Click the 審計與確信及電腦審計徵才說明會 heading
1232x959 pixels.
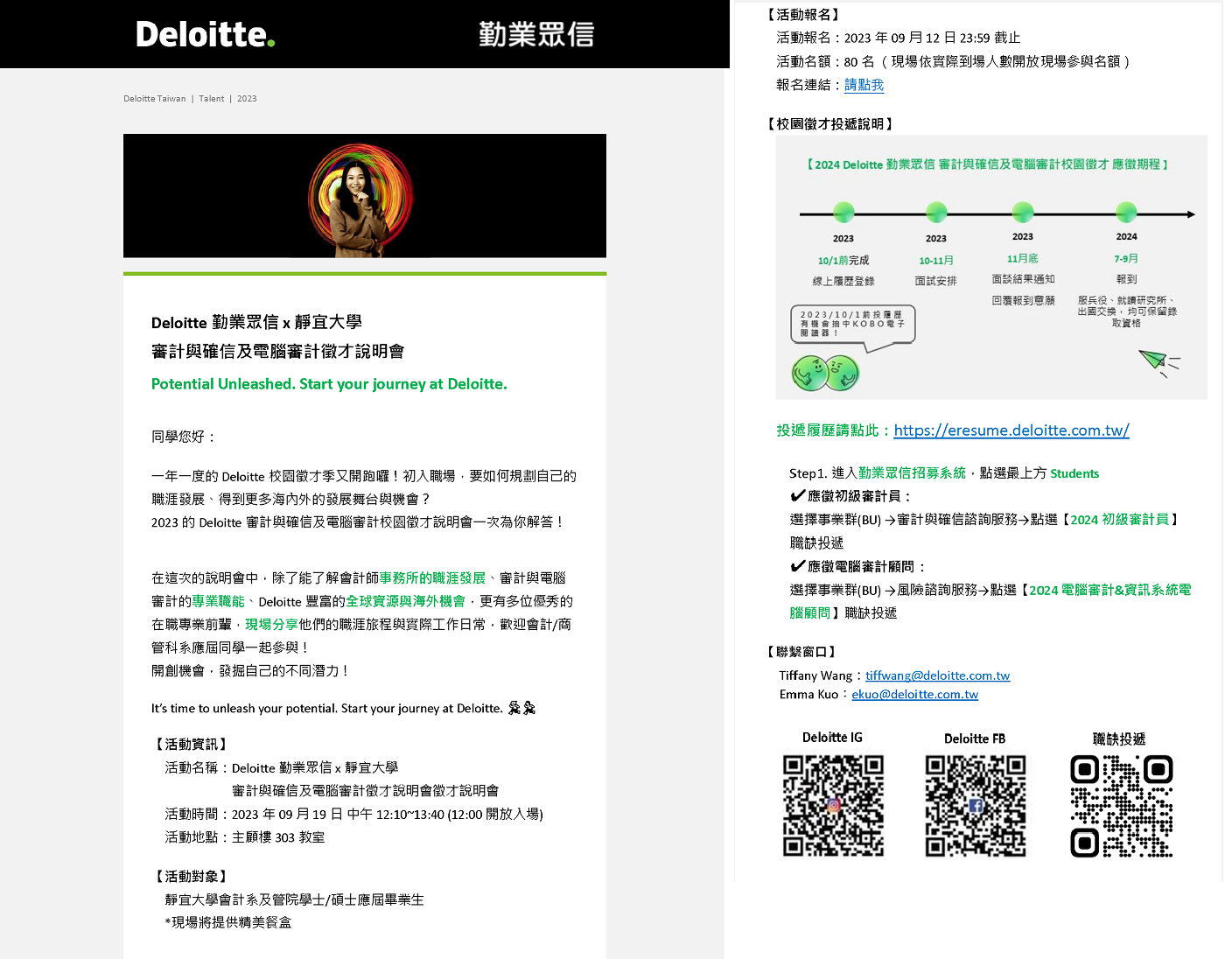click(x=277, y=351)
